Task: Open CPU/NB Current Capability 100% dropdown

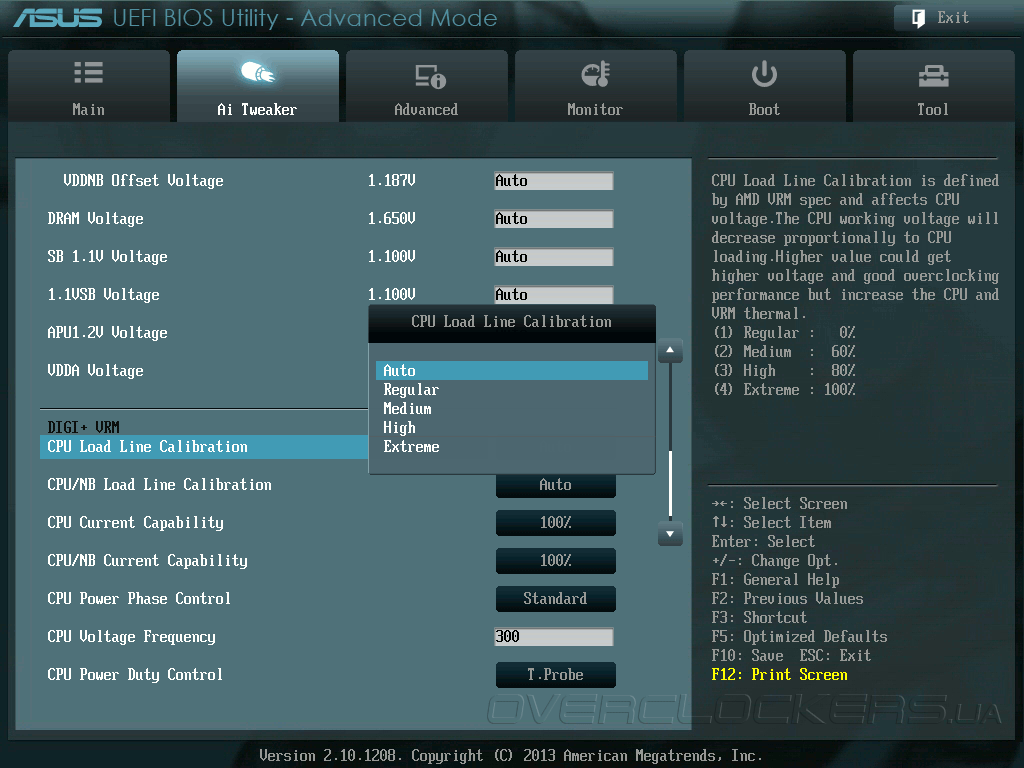Action: [x=556, y=560]
